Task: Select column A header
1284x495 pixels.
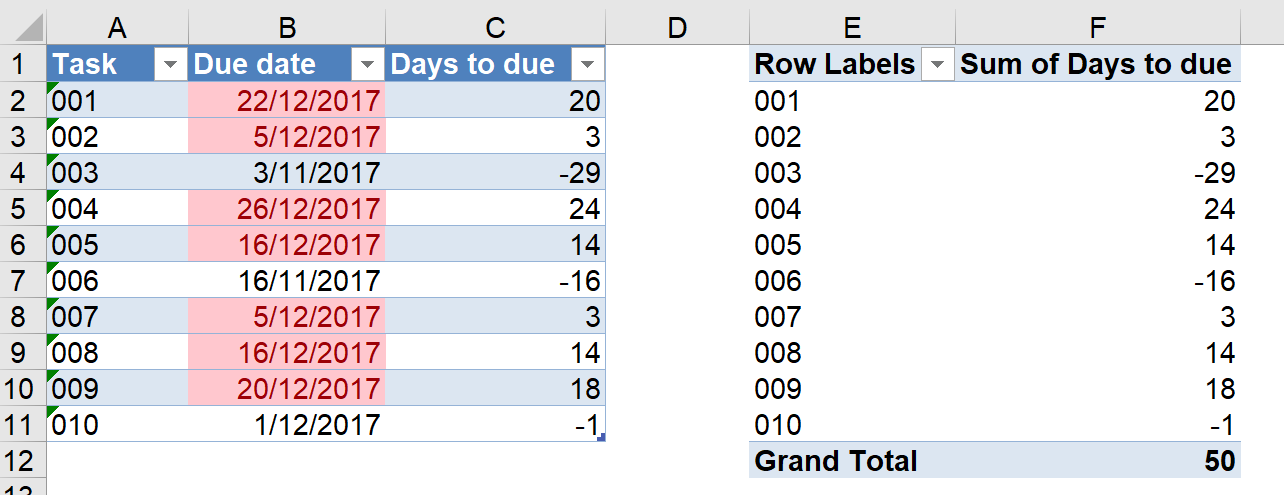Action: click(117, 28)
